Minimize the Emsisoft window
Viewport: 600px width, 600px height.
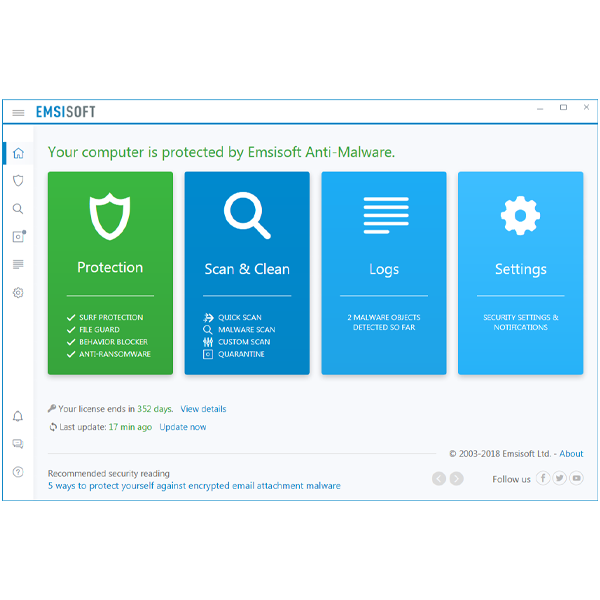click(x=540, y=109)
